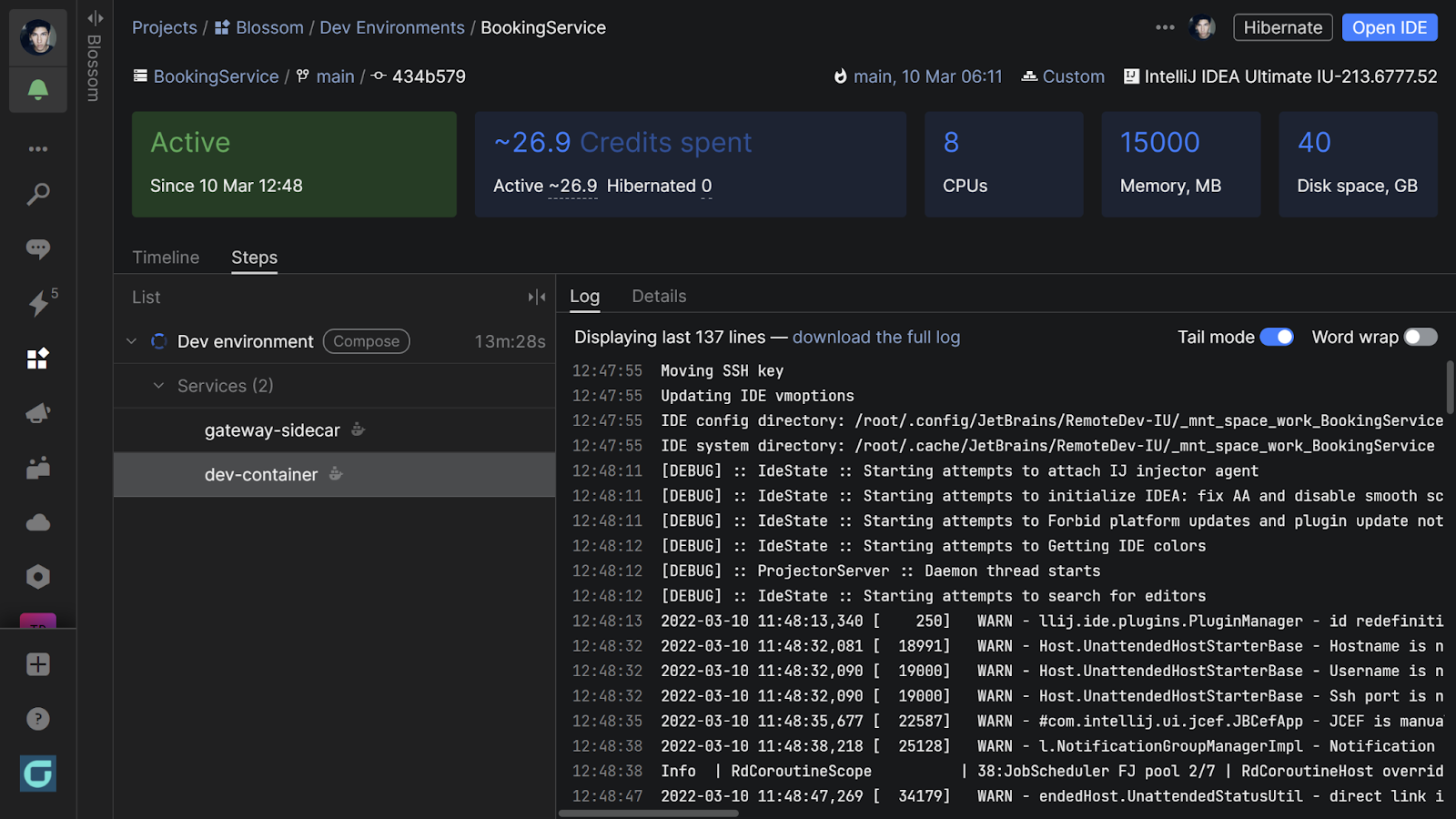Click the commit icon before 434b579
1456x819 pixels.
tap(379, 76)
